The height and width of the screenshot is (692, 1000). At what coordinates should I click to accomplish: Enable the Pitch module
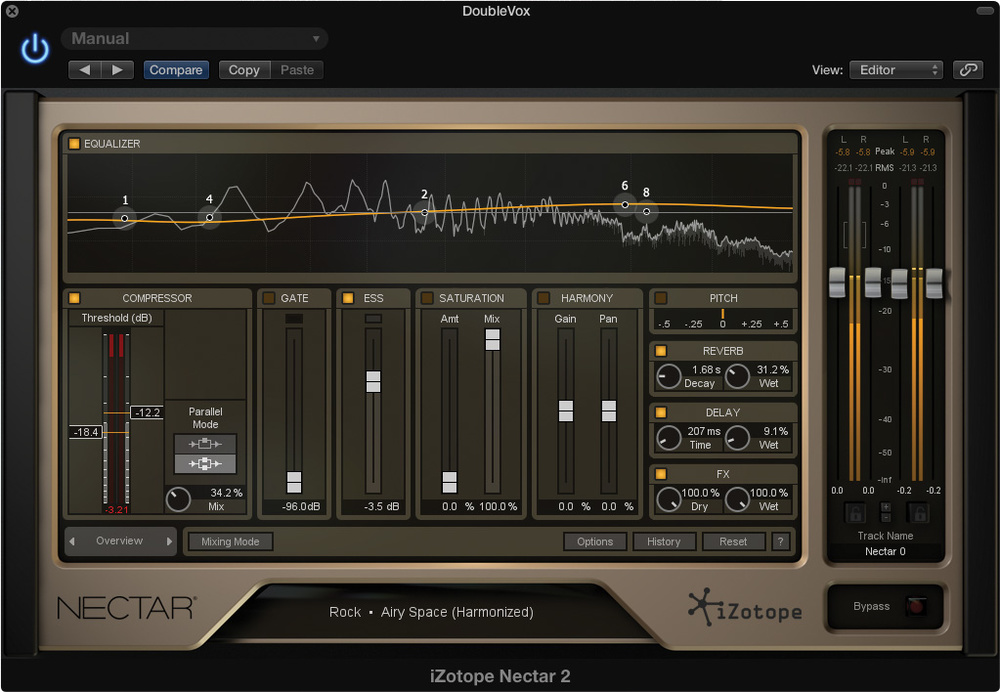[661, 298]
